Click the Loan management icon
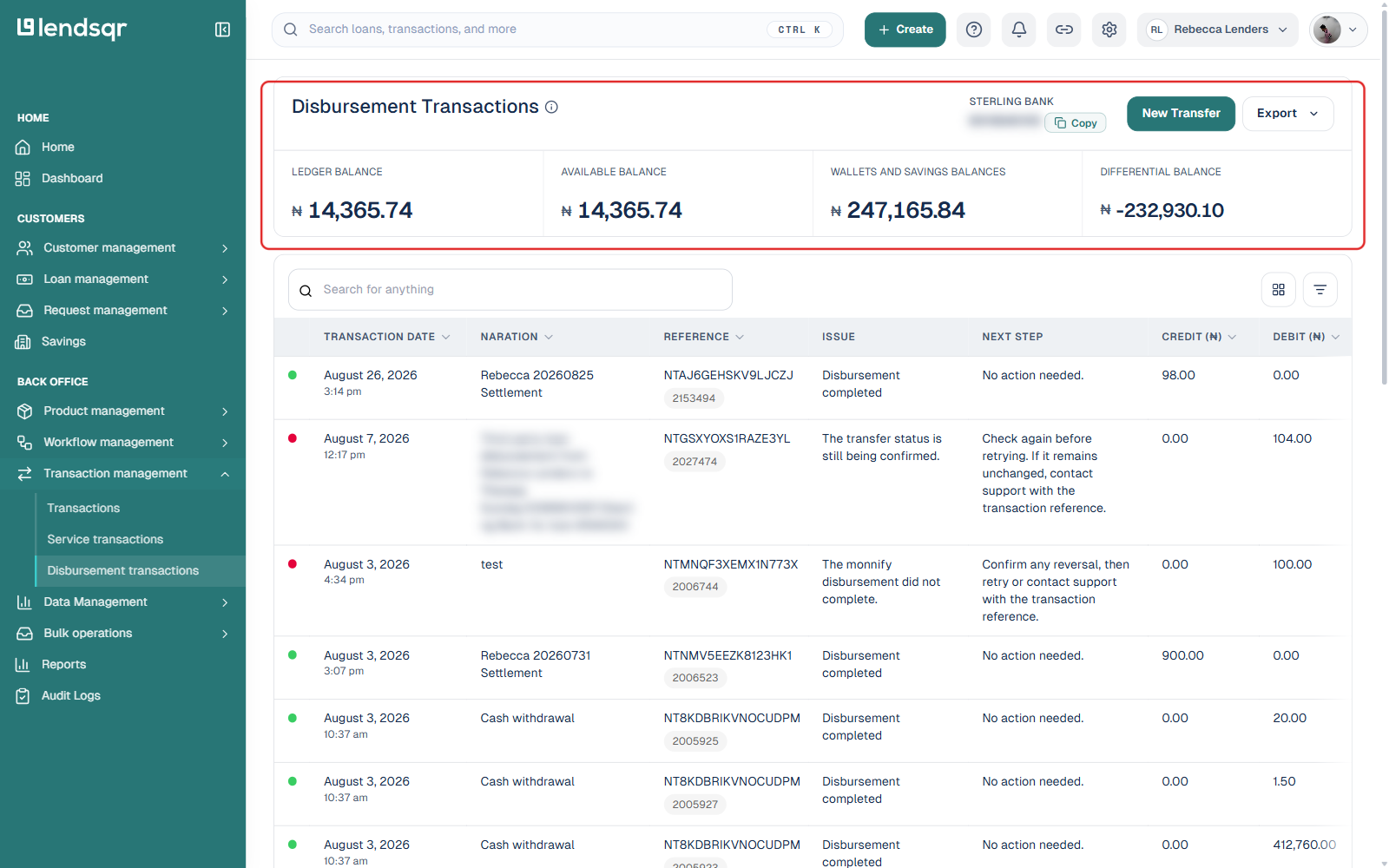The image size is (1389, 868). [x=24, y=279]
